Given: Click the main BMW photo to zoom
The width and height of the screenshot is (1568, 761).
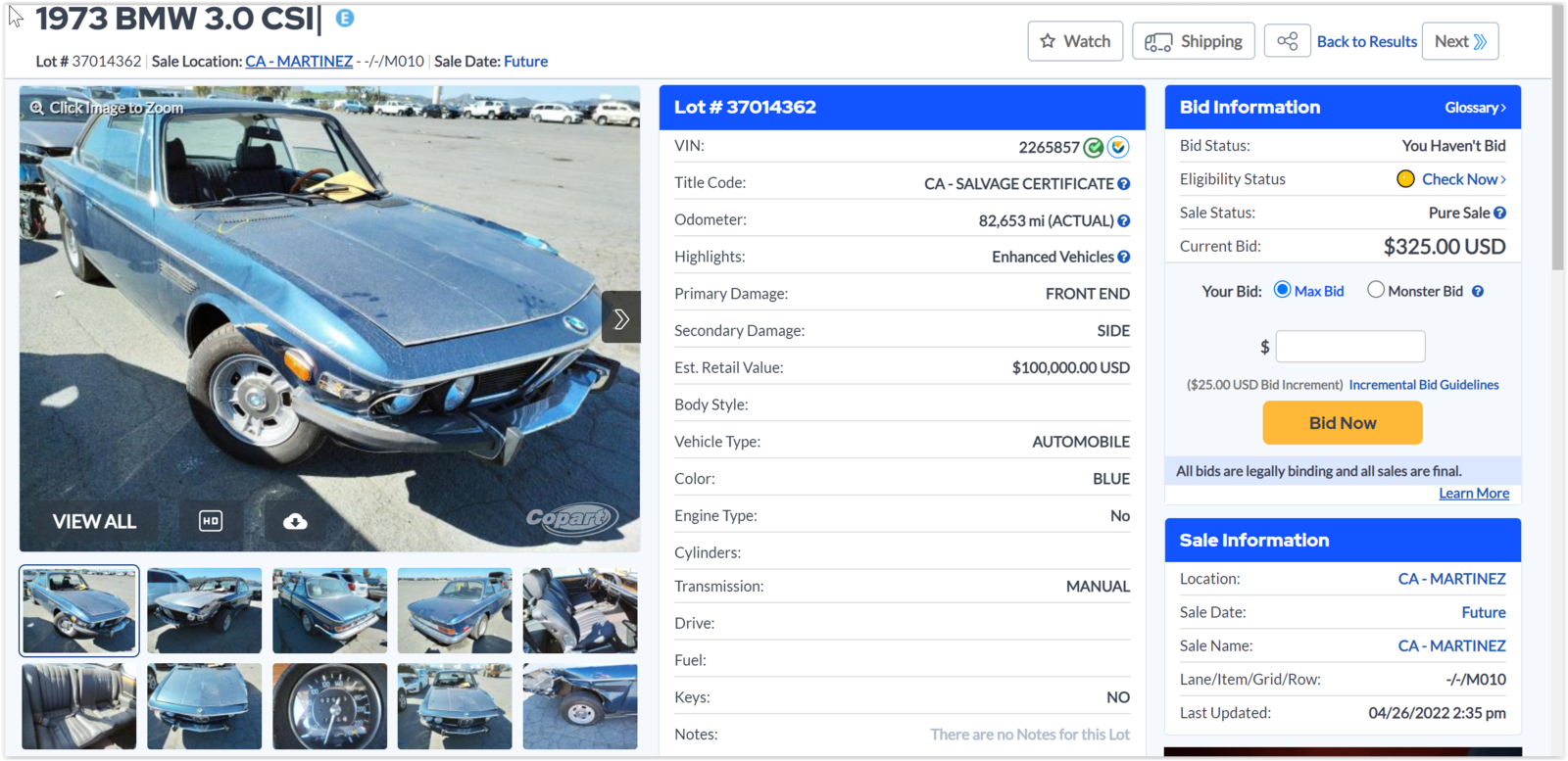Looking at the screenshot, I should coord(329,318).
